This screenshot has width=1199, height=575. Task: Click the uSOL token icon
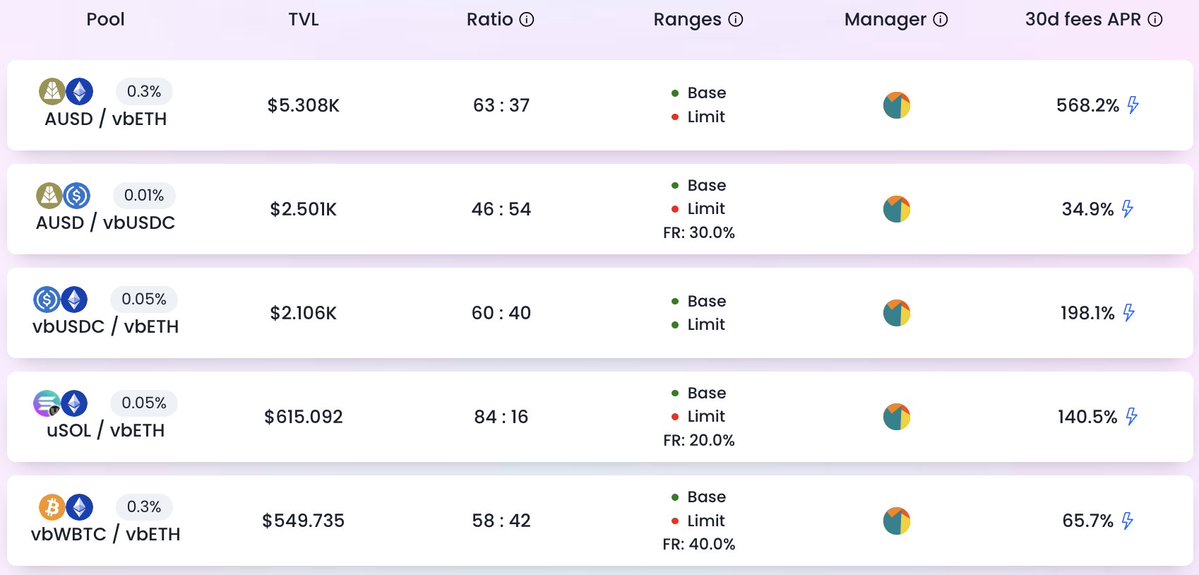pyautogui.click(x=47, y=403)
